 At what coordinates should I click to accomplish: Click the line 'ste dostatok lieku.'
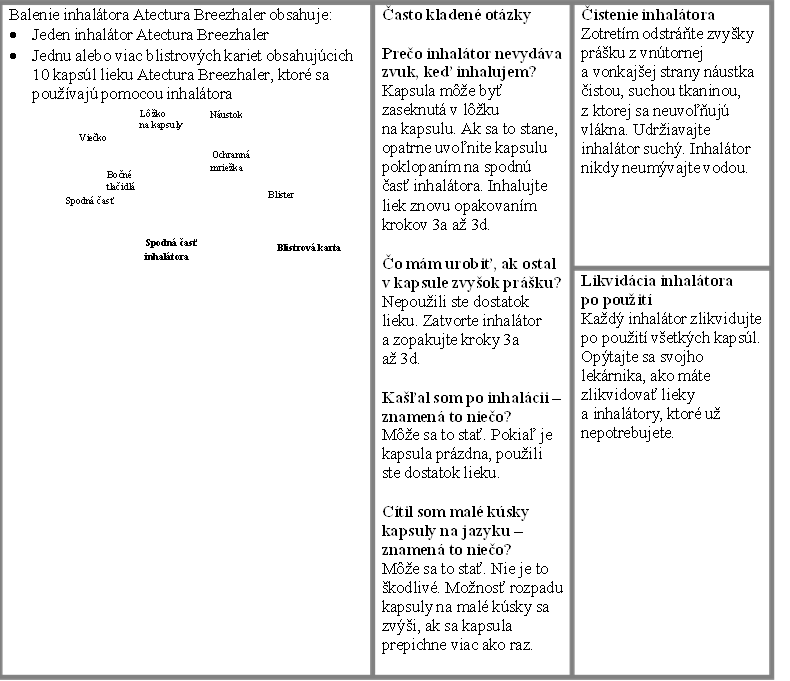coord(440,473)
